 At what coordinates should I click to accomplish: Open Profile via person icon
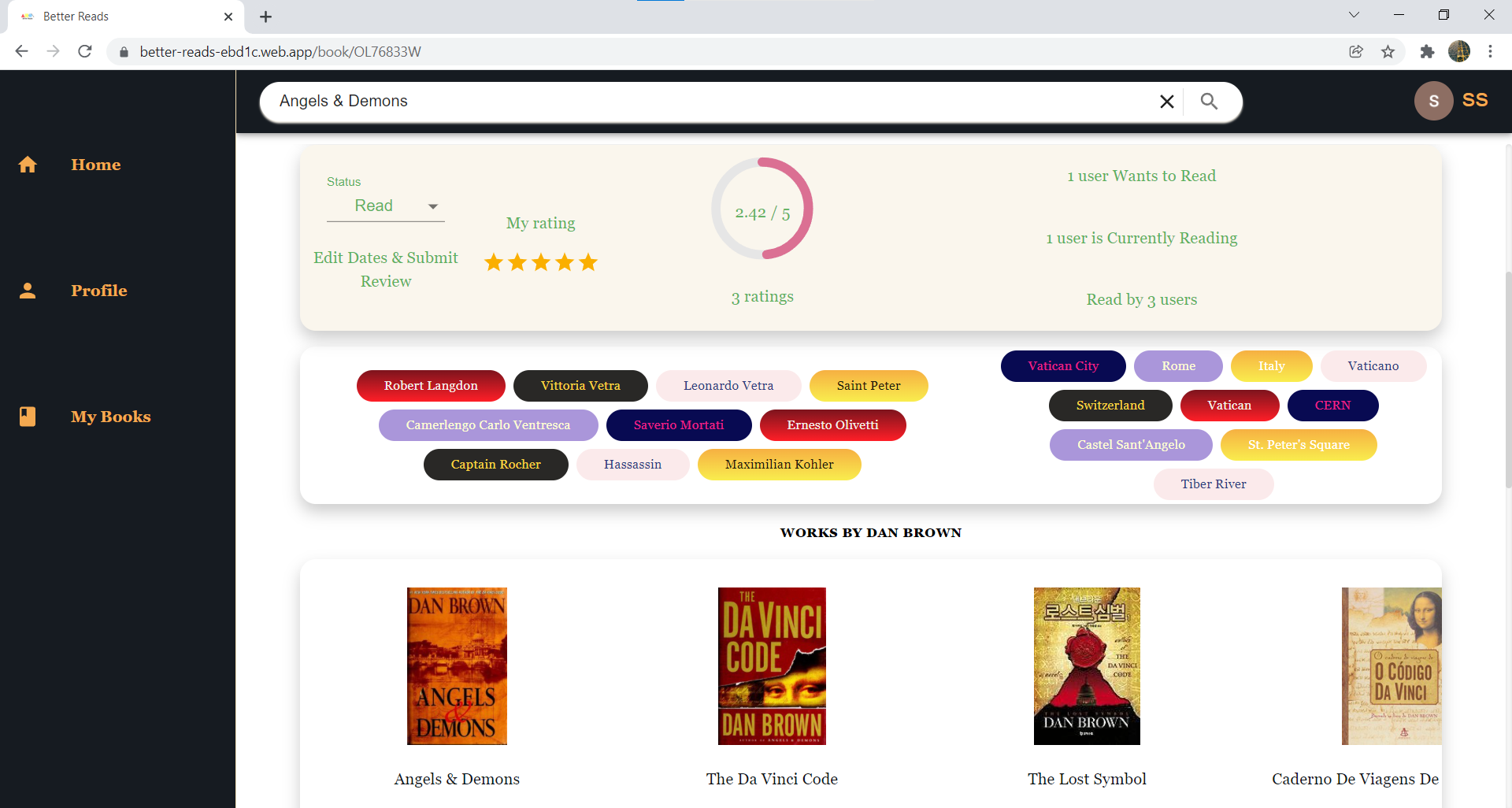tap(28, 291)
